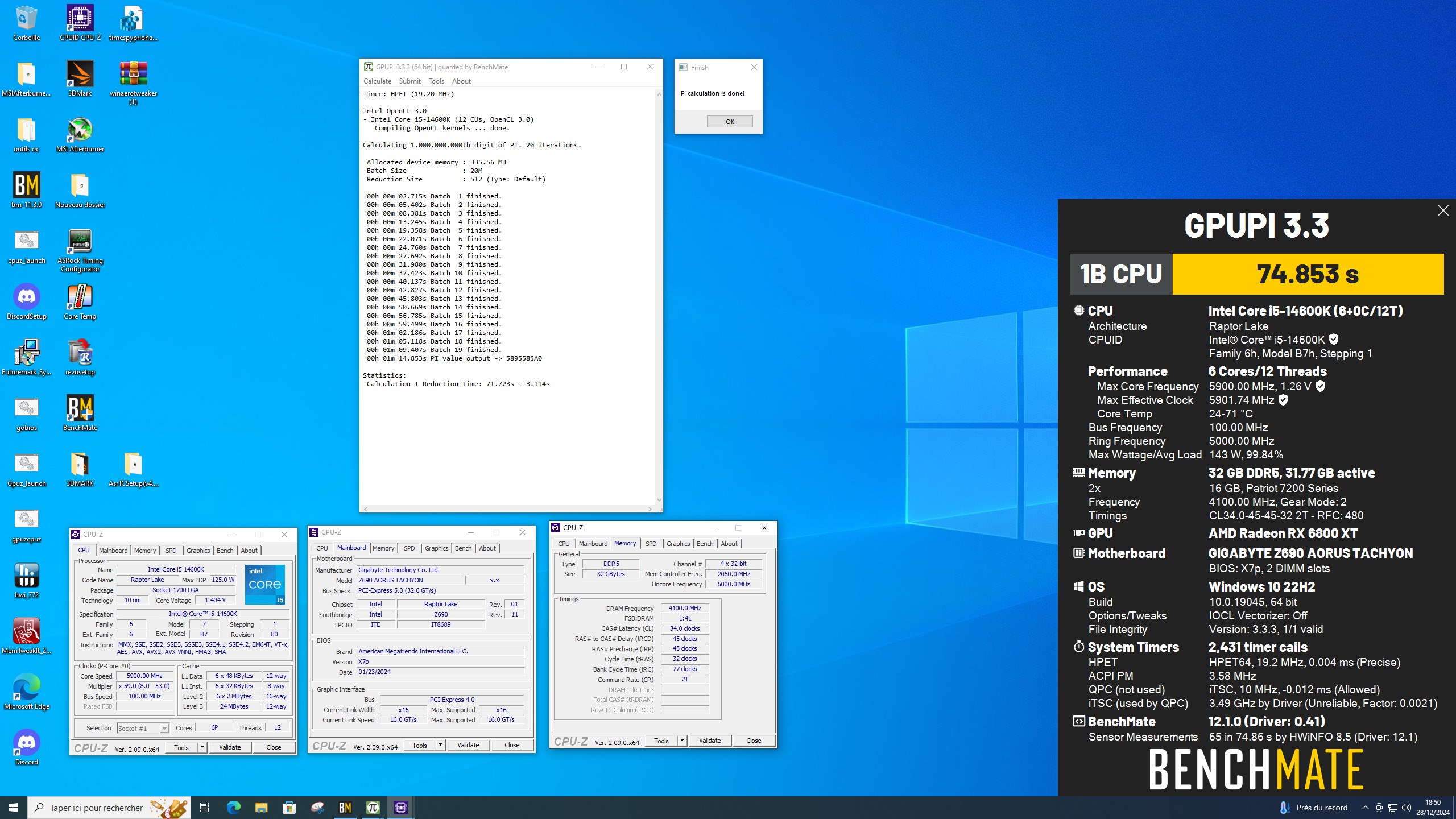The image size is (1456, 819).
Task: Launch the ASRock Timing Configurator shortcut
Action: [x=80, y=250]
